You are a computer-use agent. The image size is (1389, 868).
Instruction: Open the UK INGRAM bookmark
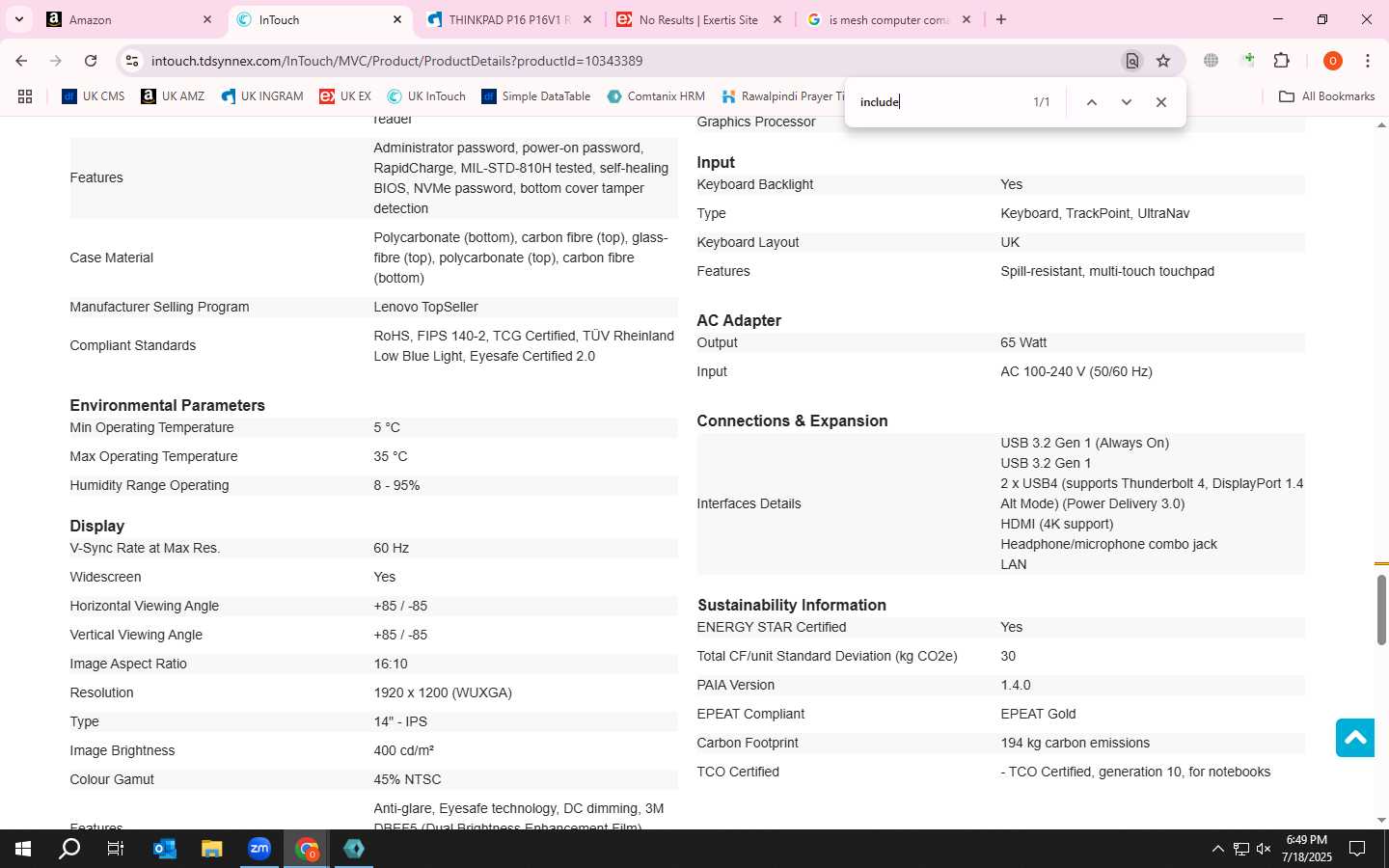pos(262,96)
